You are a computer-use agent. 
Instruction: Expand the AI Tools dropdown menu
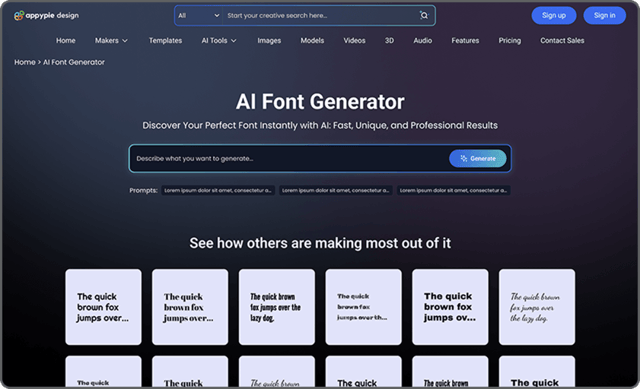(219, 40)
